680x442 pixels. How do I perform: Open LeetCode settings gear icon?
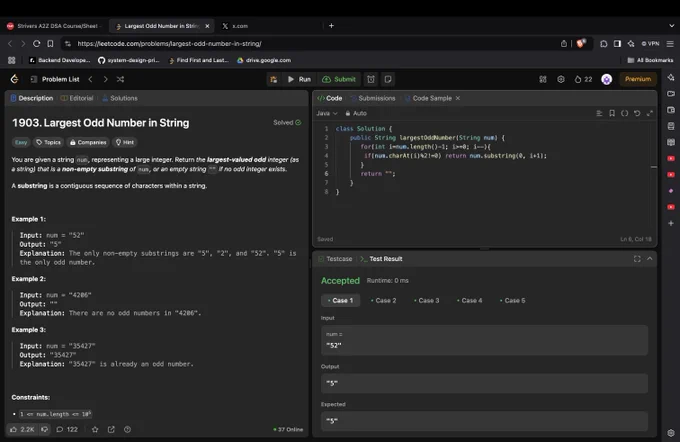point(561,79)
